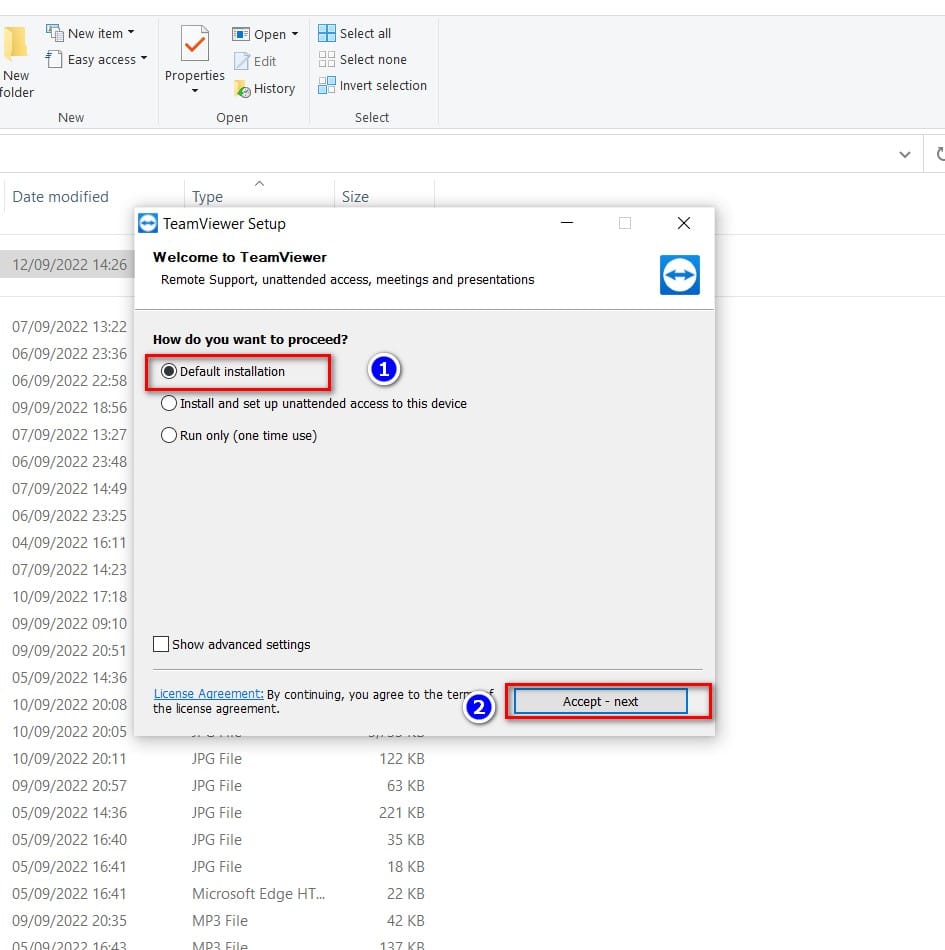Image resolution: width=945 pixels, height=950 pixels.
Task: Click the New folder icon in ribbon
Action: [x=15, y=44]
